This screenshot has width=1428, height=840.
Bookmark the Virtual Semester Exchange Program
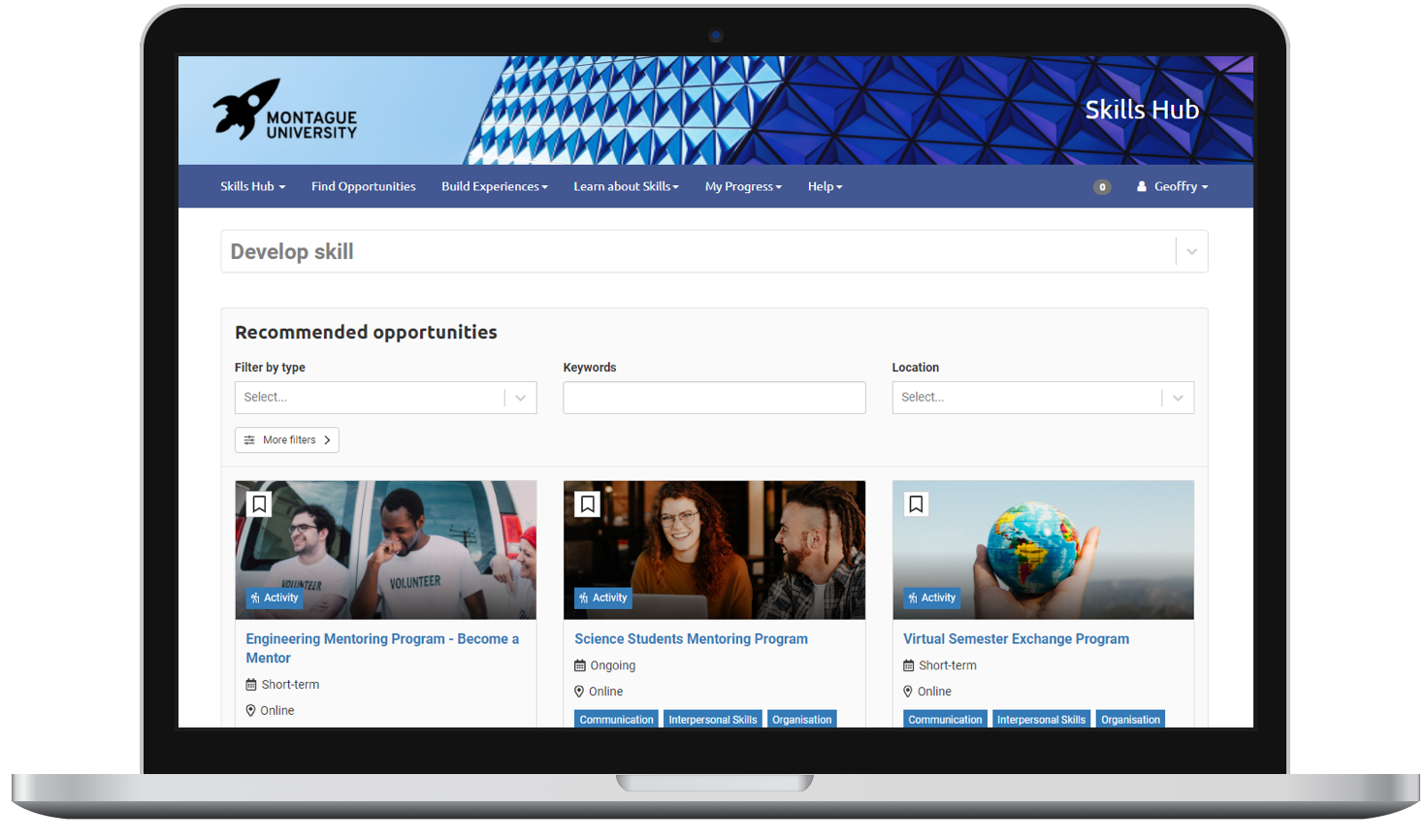[x=916, y=504]
